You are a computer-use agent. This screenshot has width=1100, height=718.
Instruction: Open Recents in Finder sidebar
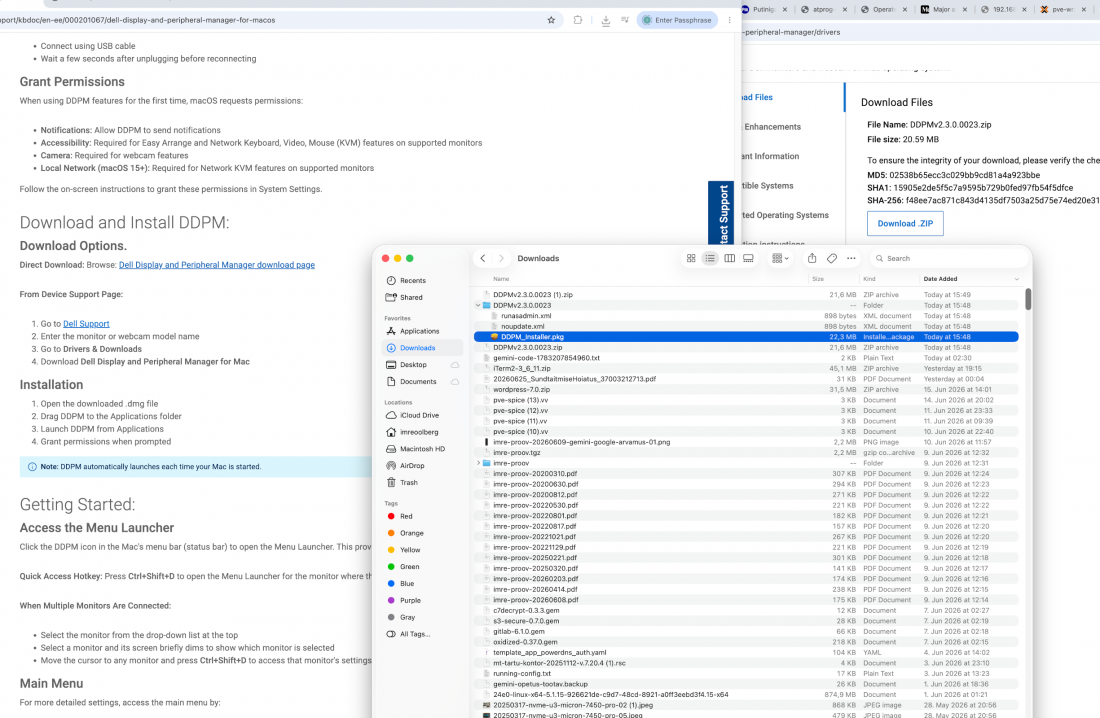(x=412, y=280)
